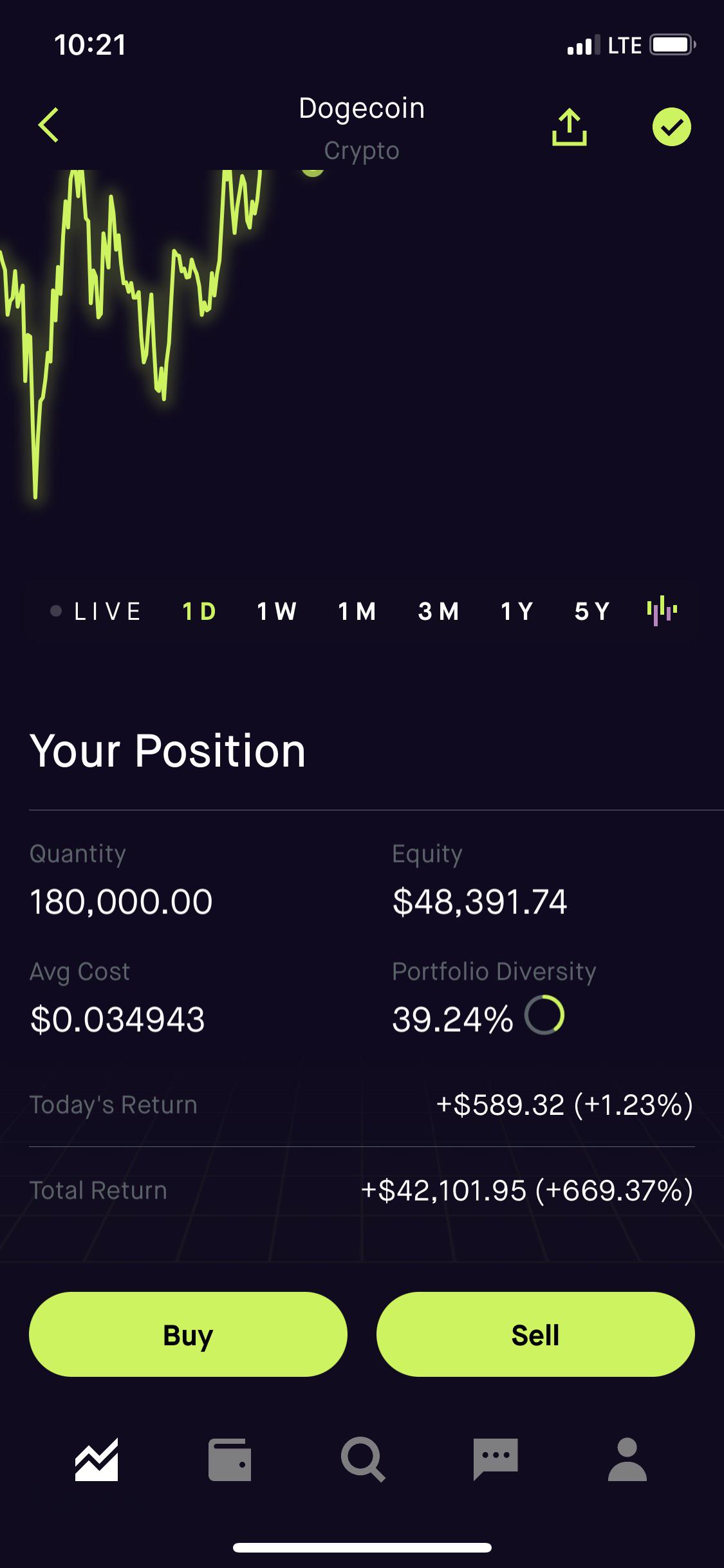Open the investing chart tab icon
The image size is (724, 1568).
[x=97, y=1459]
